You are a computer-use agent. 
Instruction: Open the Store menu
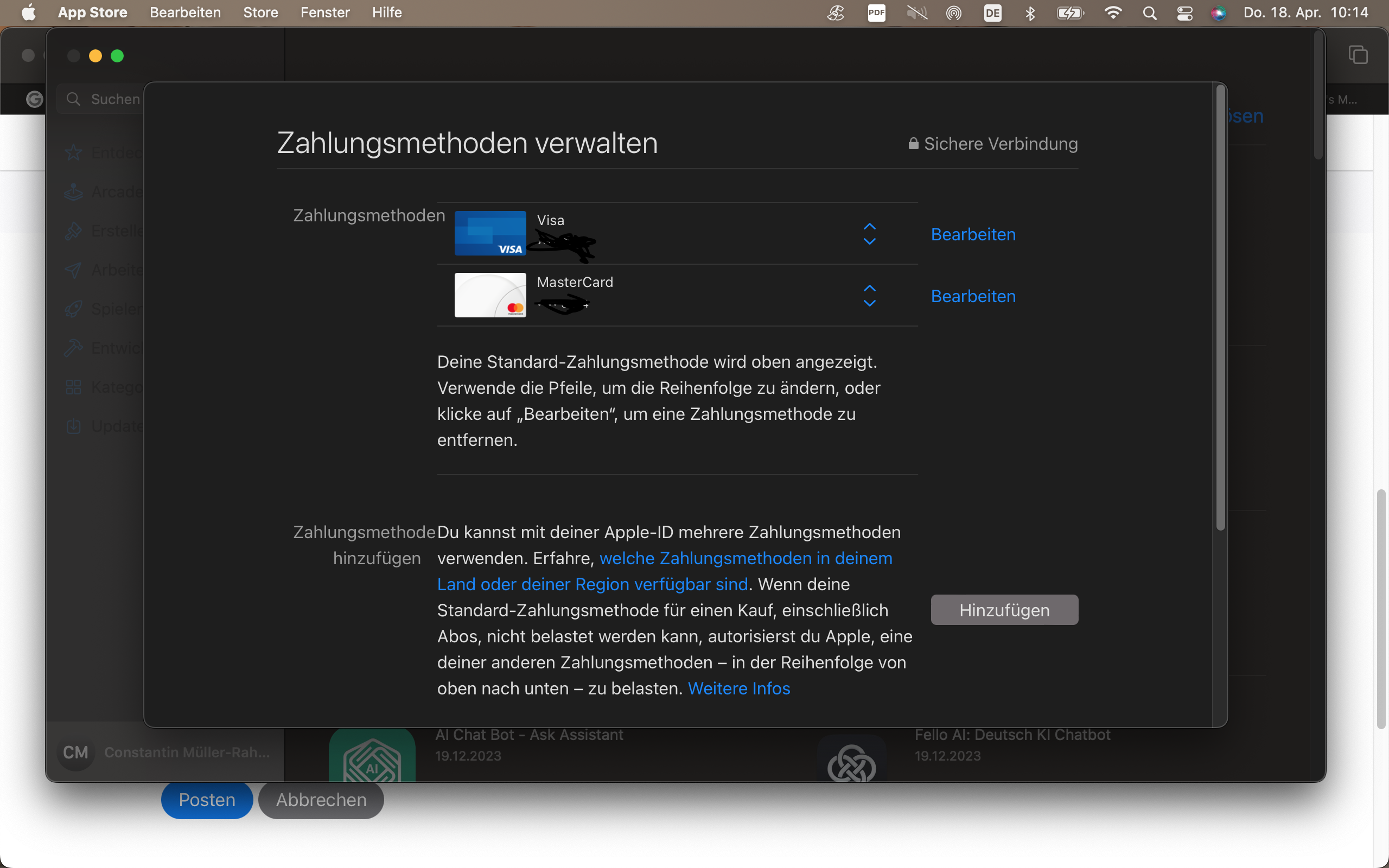click(x=260, y=12)
